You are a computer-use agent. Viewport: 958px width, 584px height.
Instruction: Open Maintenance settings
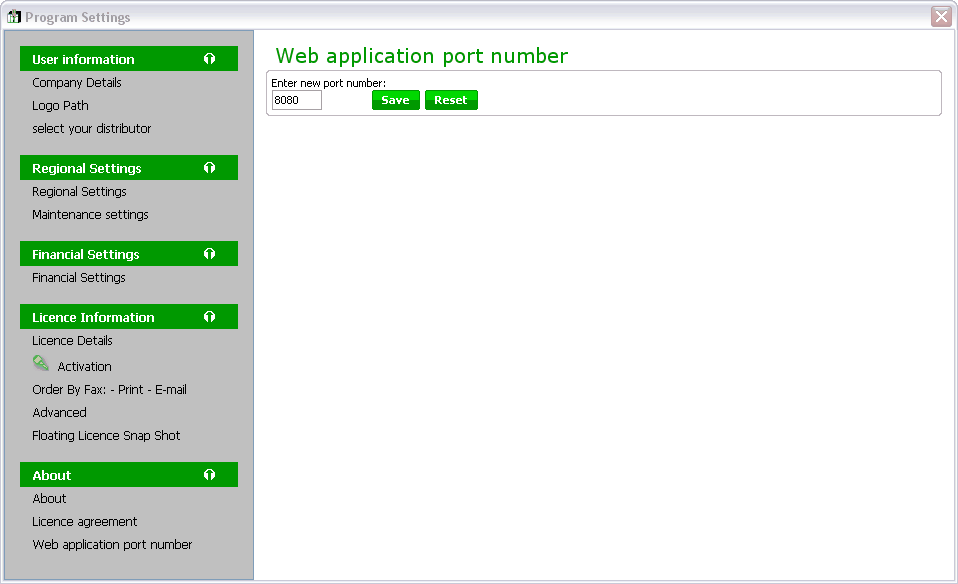(90, 215)
